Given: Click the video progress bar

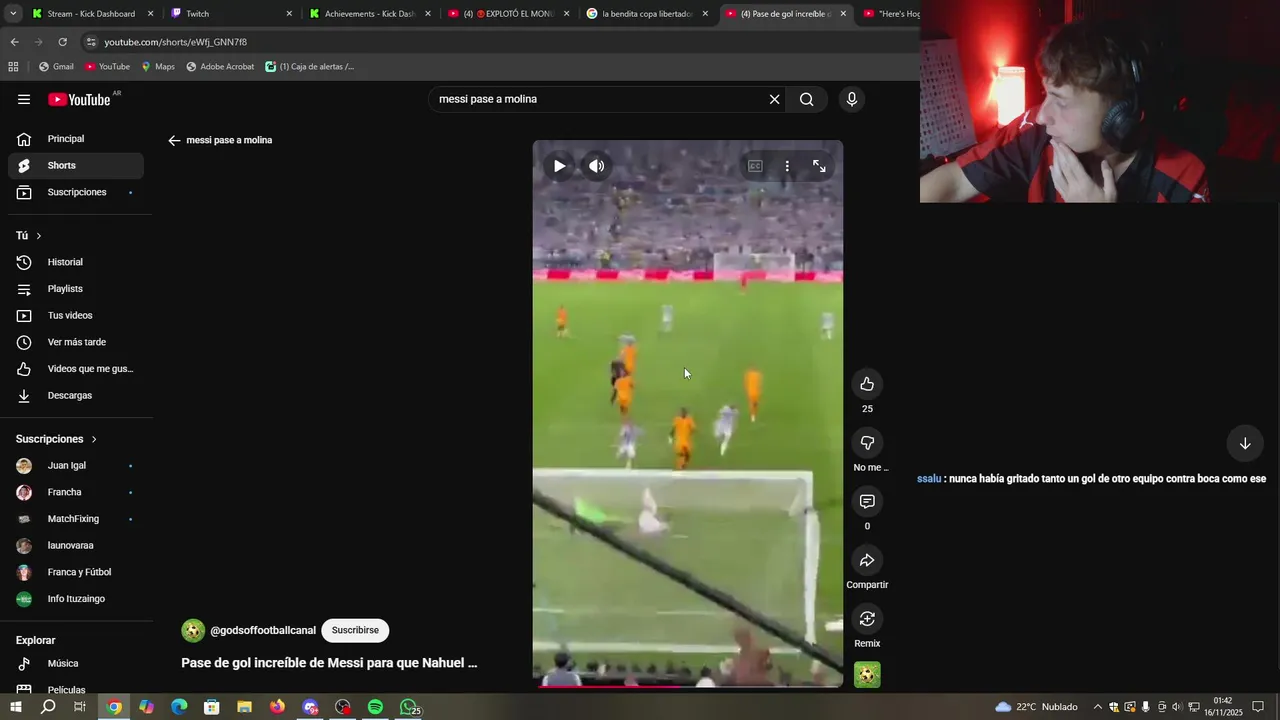Looking at the screenshot, I should click(x=688, y=686).
